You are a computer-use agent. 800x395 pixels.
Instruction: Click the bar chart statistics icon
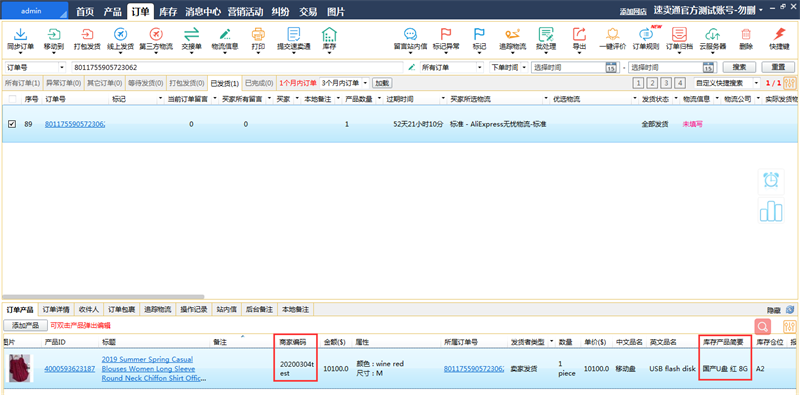coord(771,211)
